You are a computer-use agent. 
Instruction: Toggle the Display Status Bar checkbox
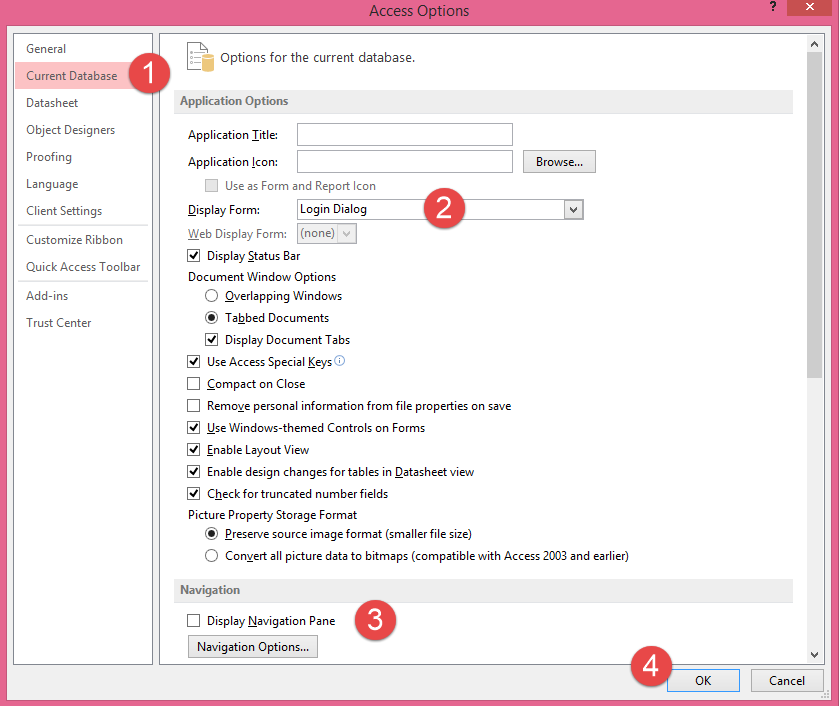pyautogui.click(x=194, y=256)
